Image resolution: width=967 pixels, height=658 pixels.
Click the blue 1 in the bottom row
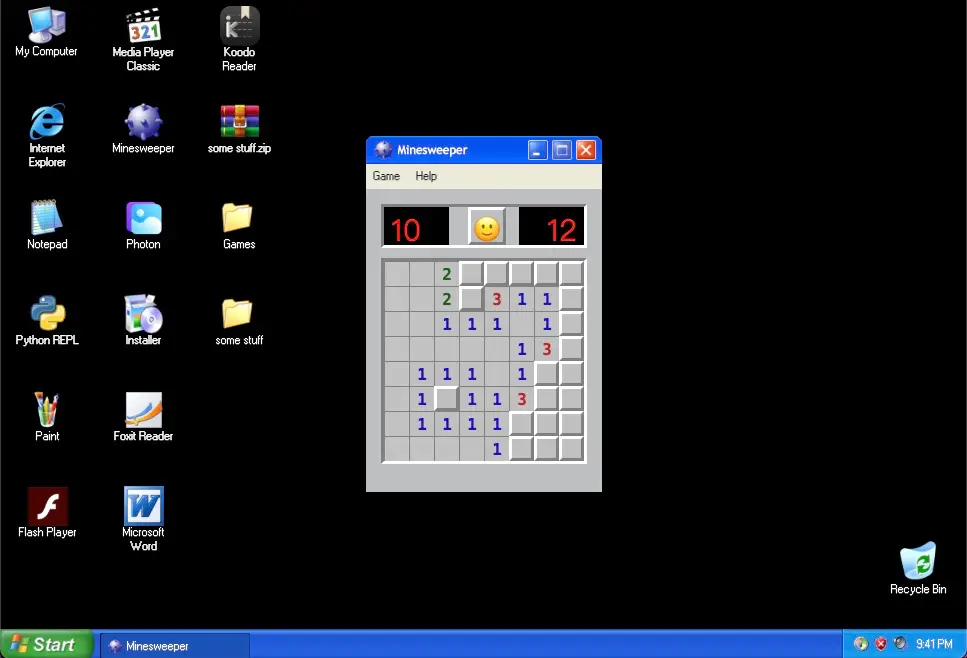(497, 449)
